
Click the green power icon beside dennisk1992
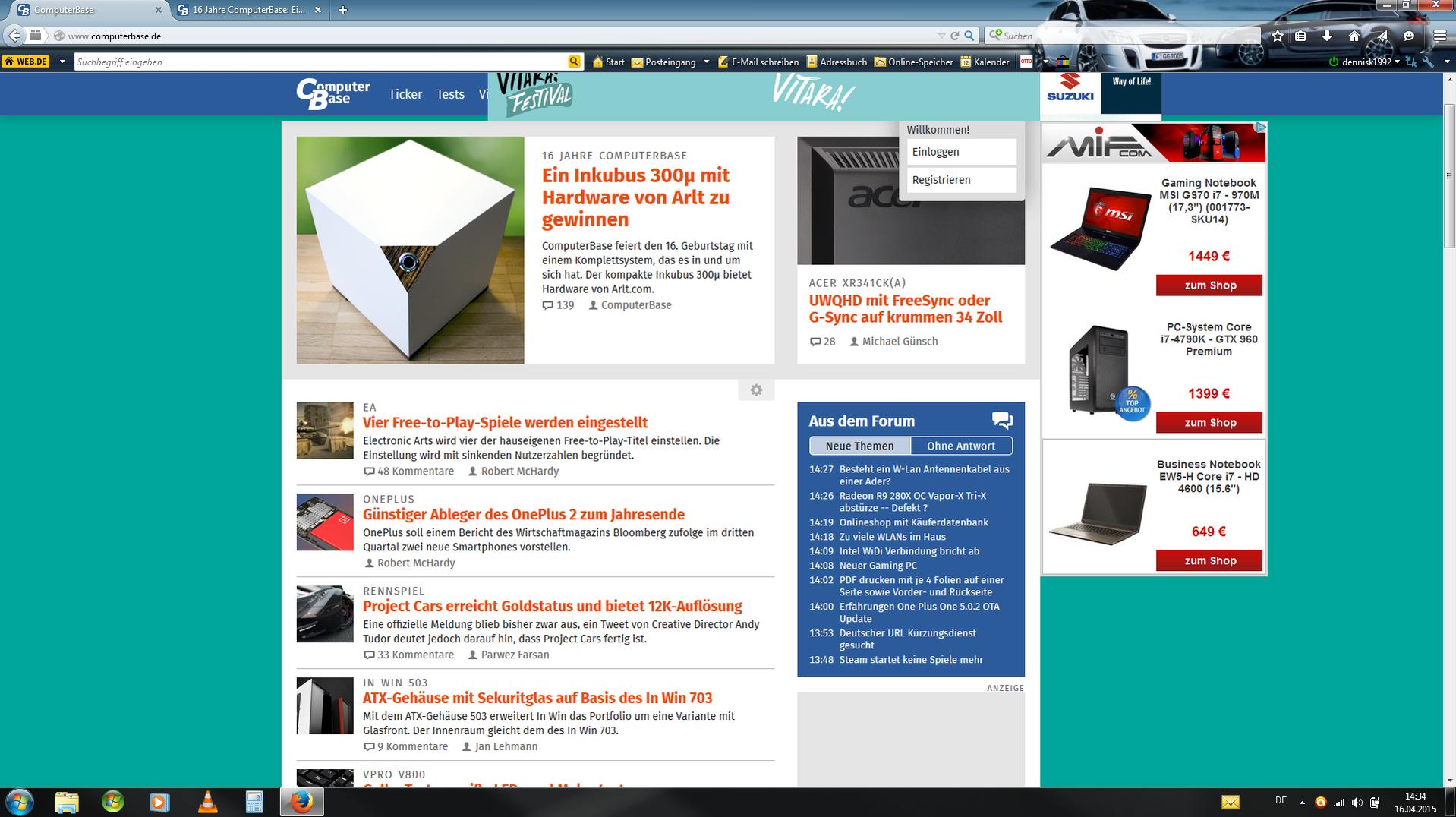(1334, 62)
